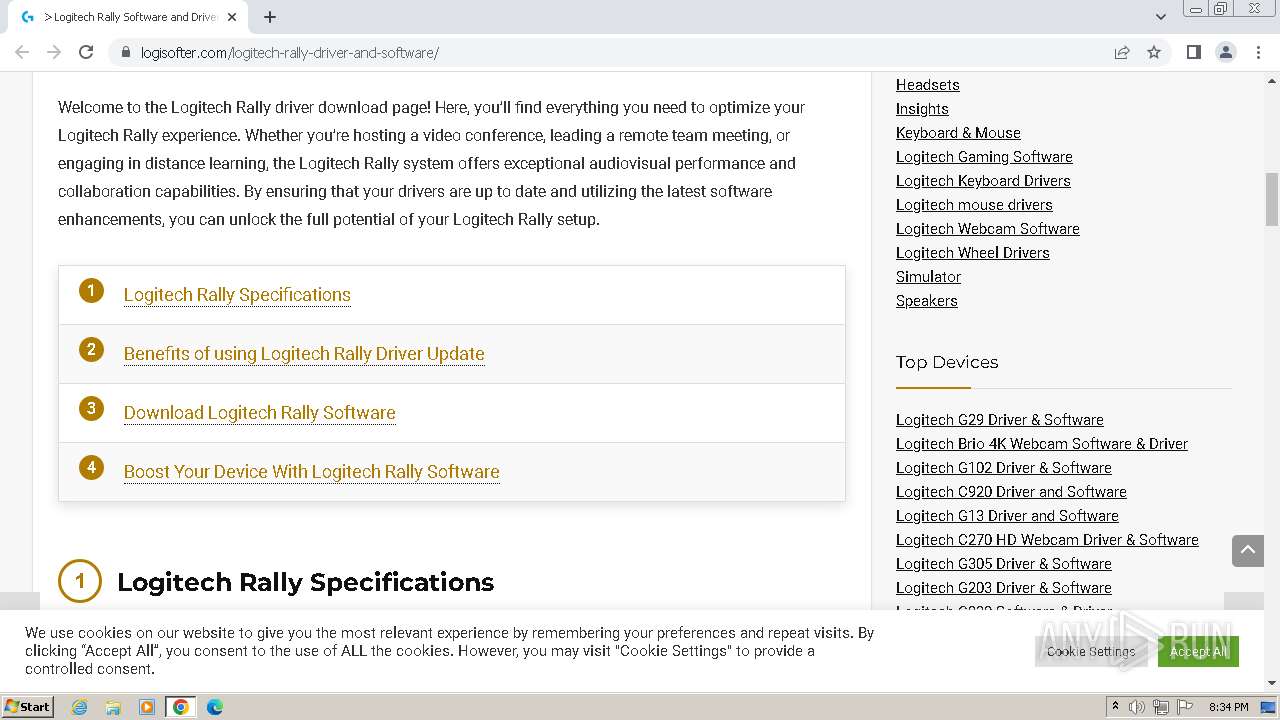This screenshot has height=720, width=1280.
Task: Open Boost Your Device With Logitech Rally Software
Action: [x=312, y=472]
